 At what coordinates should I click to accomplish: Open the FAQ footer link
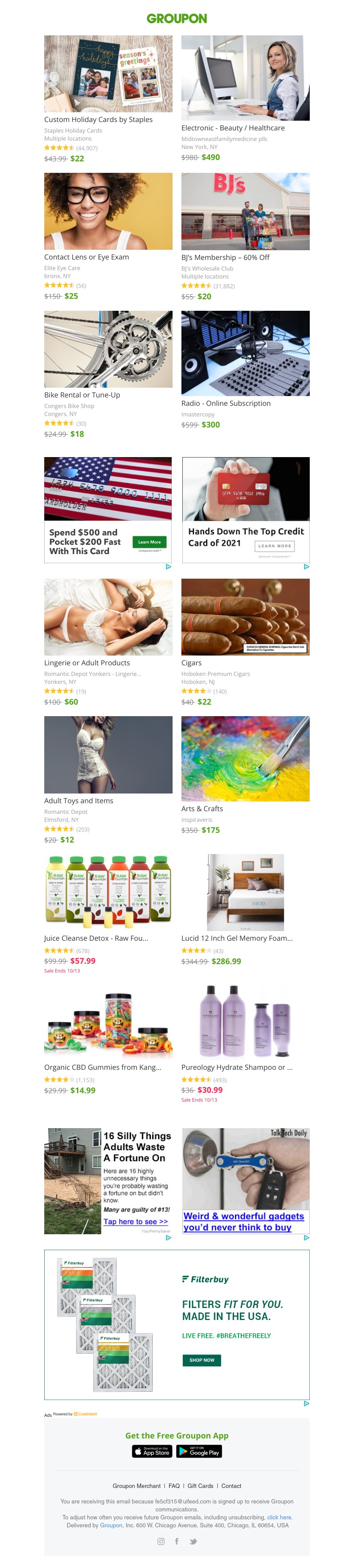(174, 1486)
